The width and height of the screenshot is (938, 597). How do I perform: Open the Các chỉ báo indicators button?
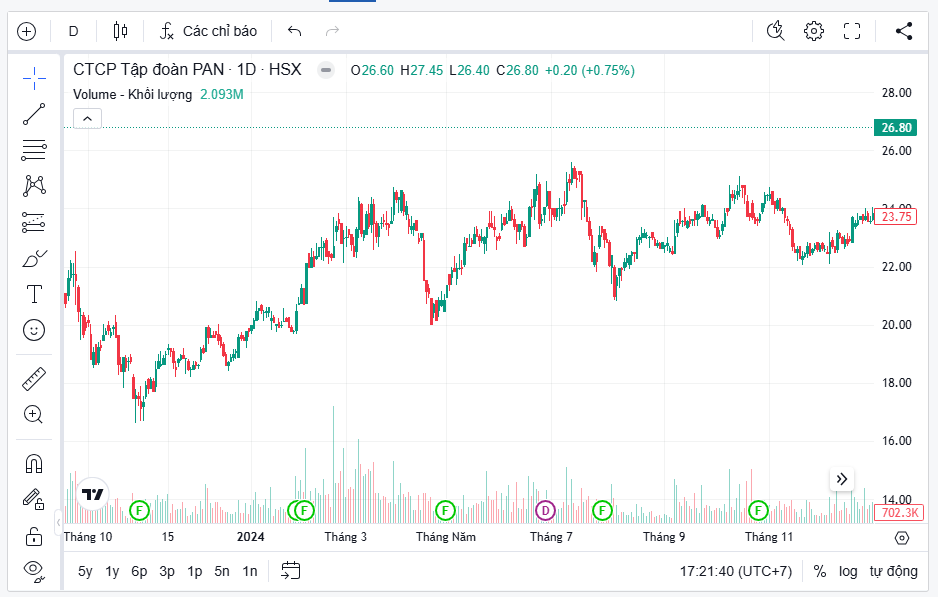[x=208, y=31]
